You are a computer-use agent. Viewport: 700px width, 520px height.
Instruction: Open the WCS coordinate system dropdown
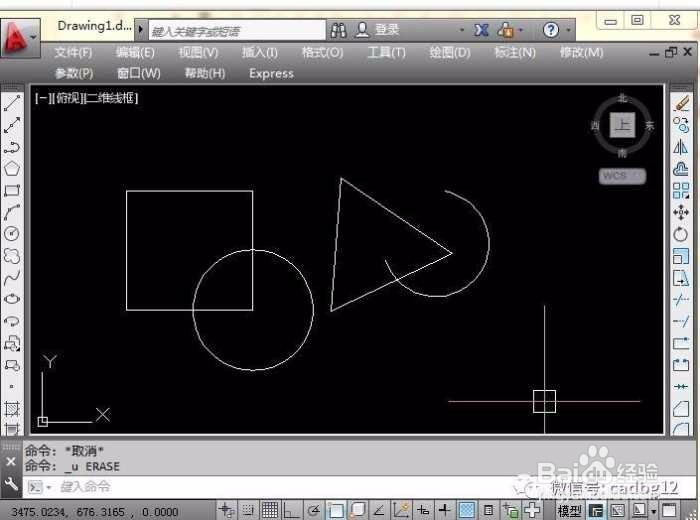pos(622,175)
